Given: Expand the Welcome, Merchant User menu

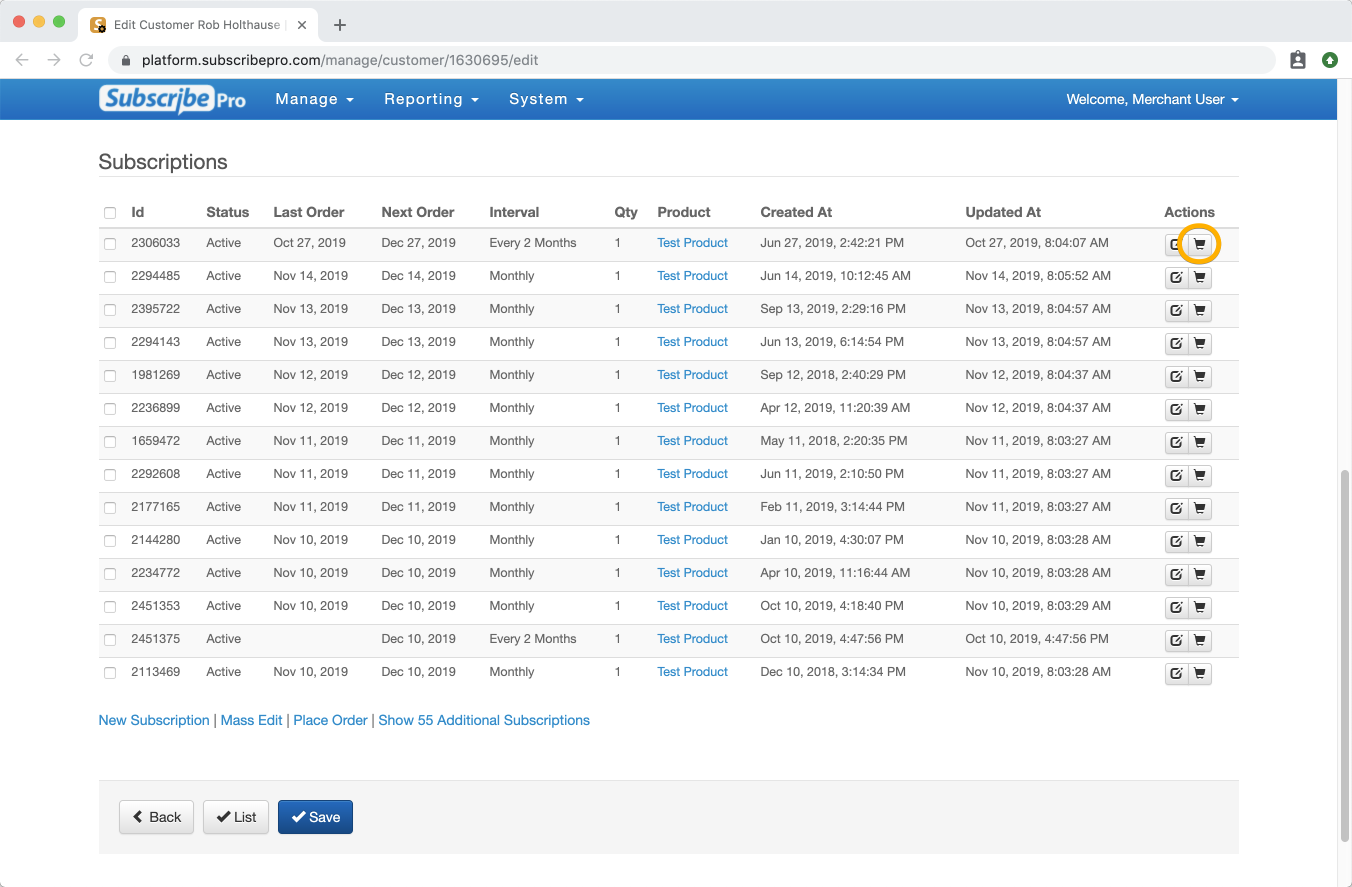Looking at the screenshot, I should [x=1152, y=99].
